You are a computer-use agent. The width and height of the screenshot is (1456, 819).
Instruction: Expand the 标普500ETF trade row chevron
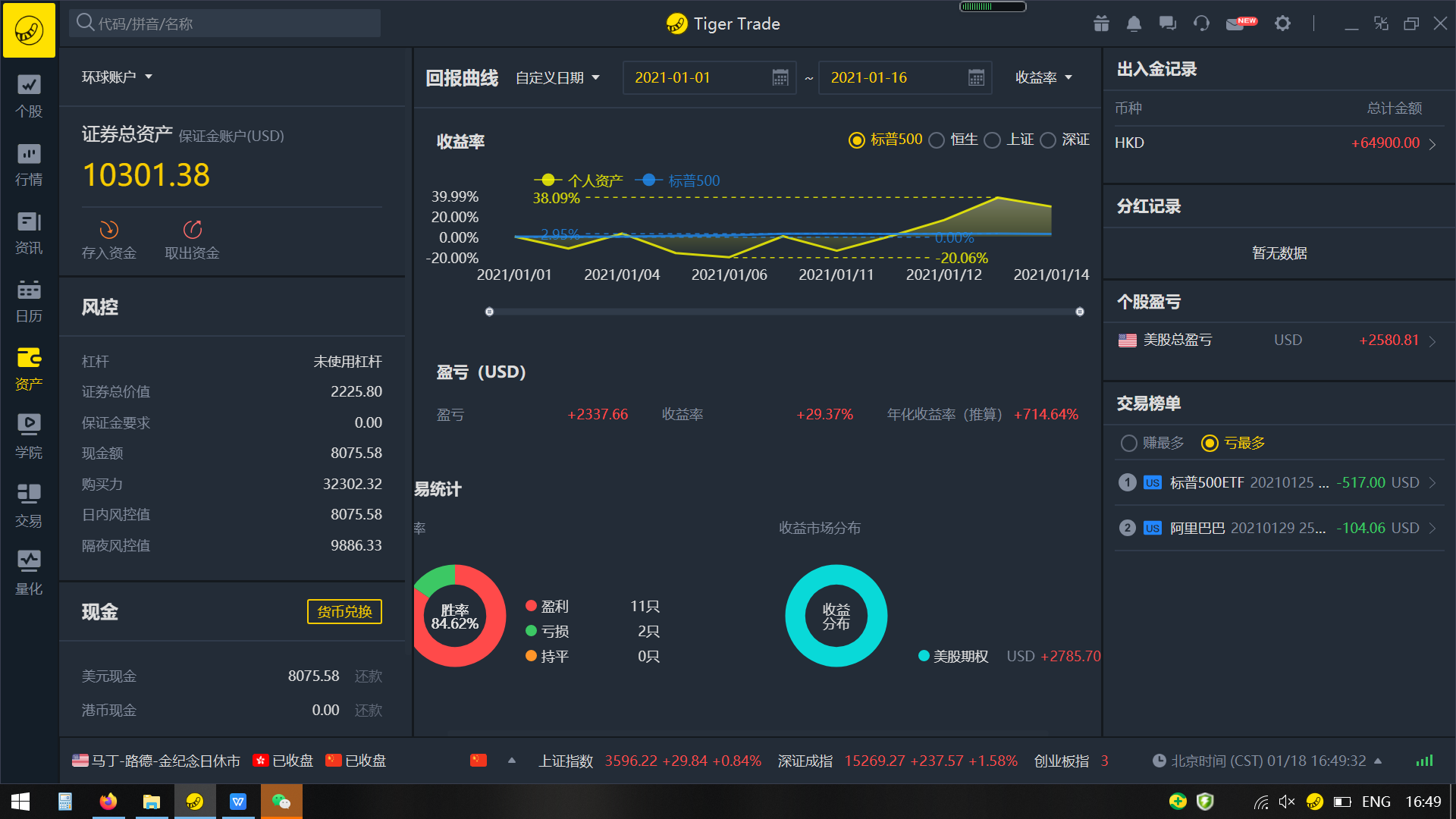point(1432,482)
